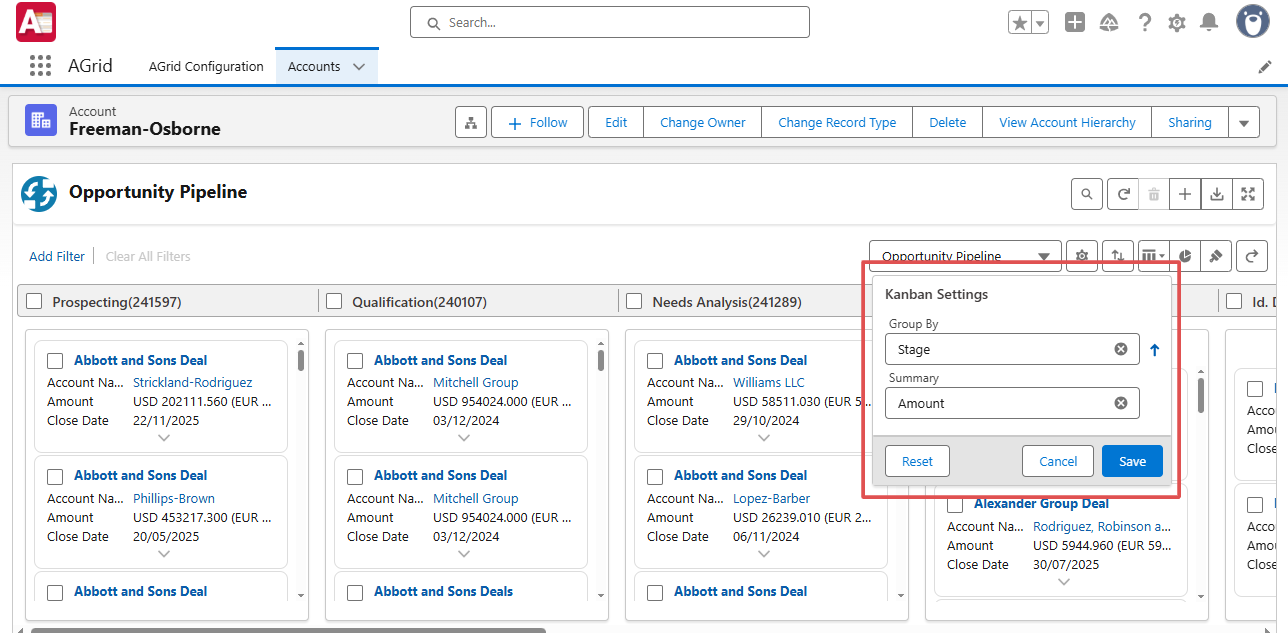Click the pie chart icon
The image size is (1288, 633).
tap(1185, 256)
